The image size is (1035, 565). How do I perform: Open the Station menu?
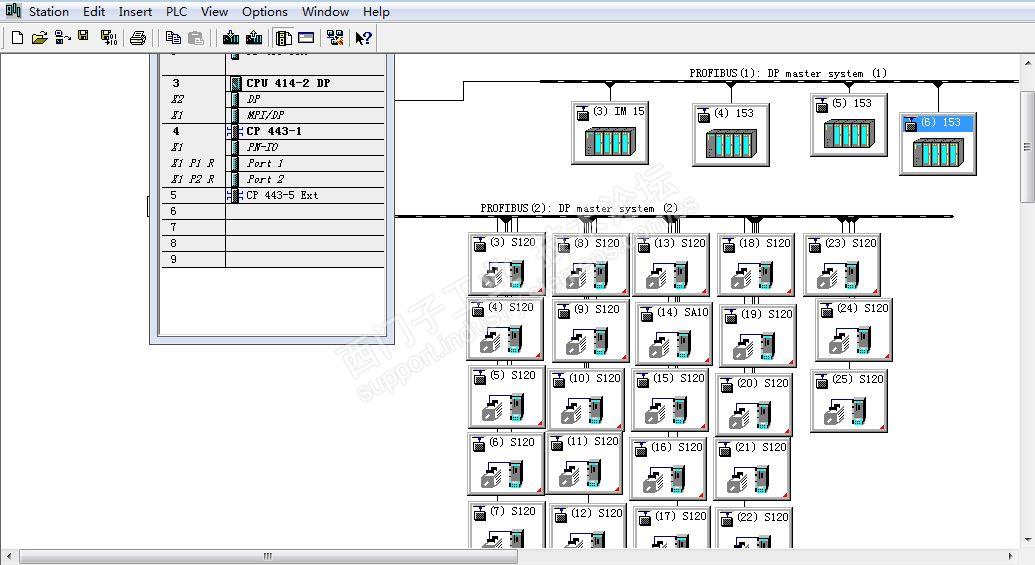[49, 11]
